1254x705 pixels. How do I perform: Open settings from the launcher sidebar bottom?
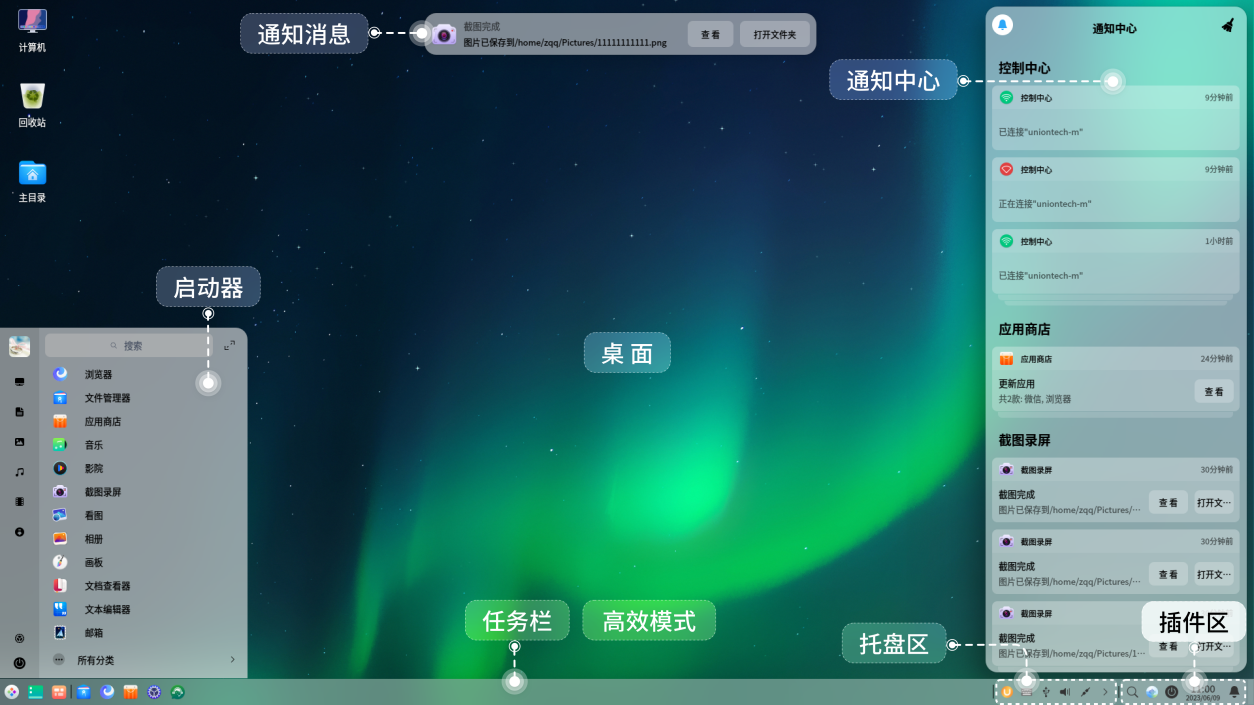coord(19,638)
